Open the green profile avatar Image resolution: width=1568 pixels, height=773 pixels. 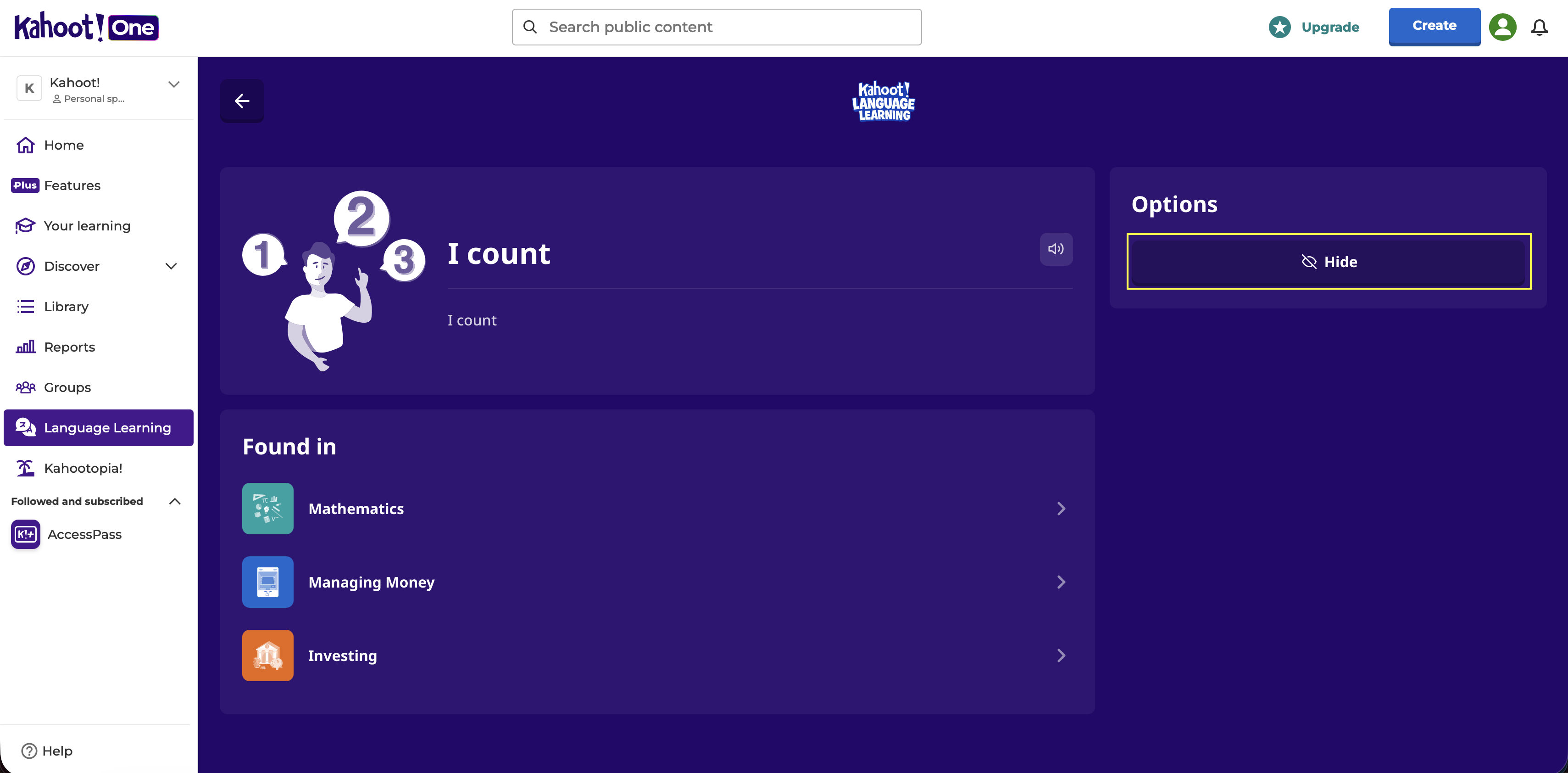point(1502,27)
